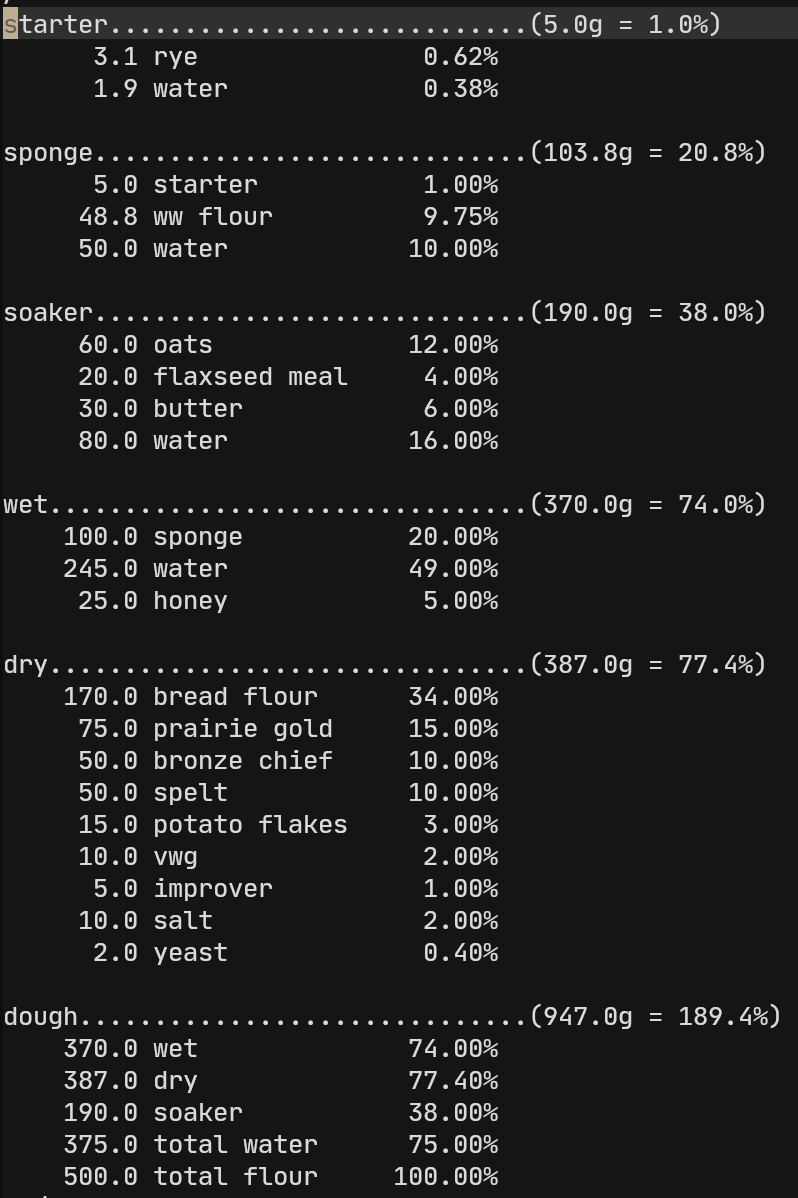Click the spelt ingredient
This screenshot has width=798, height=1198.
pyautogui.click(x=190, y=793)
